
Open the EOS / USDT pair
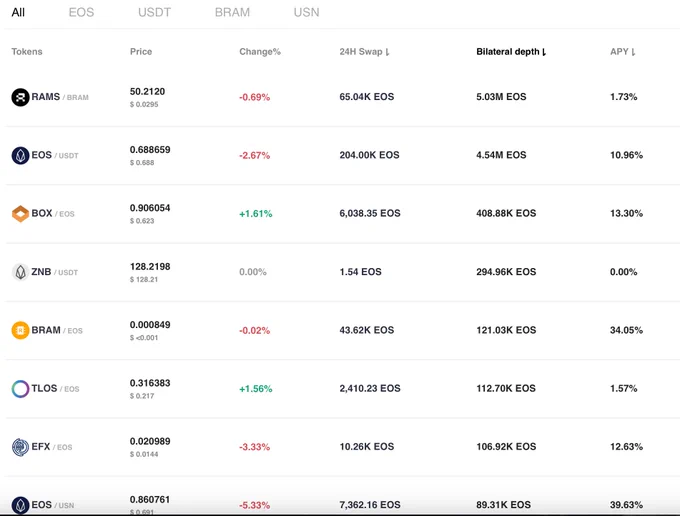[x=55, y=155]
